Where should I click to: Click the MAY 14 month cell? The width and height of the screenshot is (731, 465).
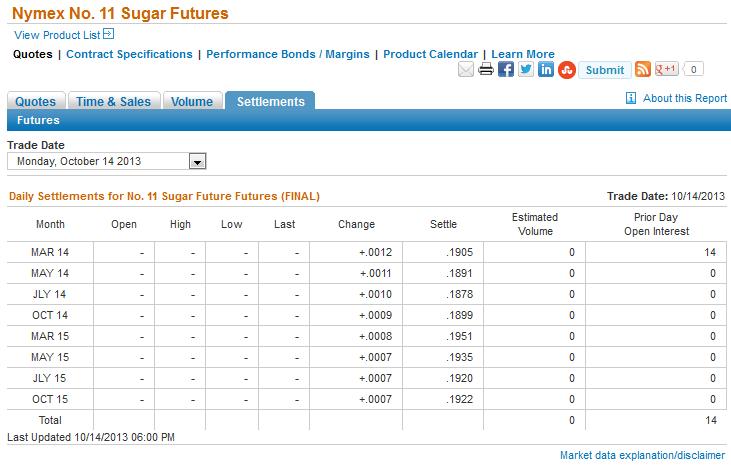click(50, 273)
